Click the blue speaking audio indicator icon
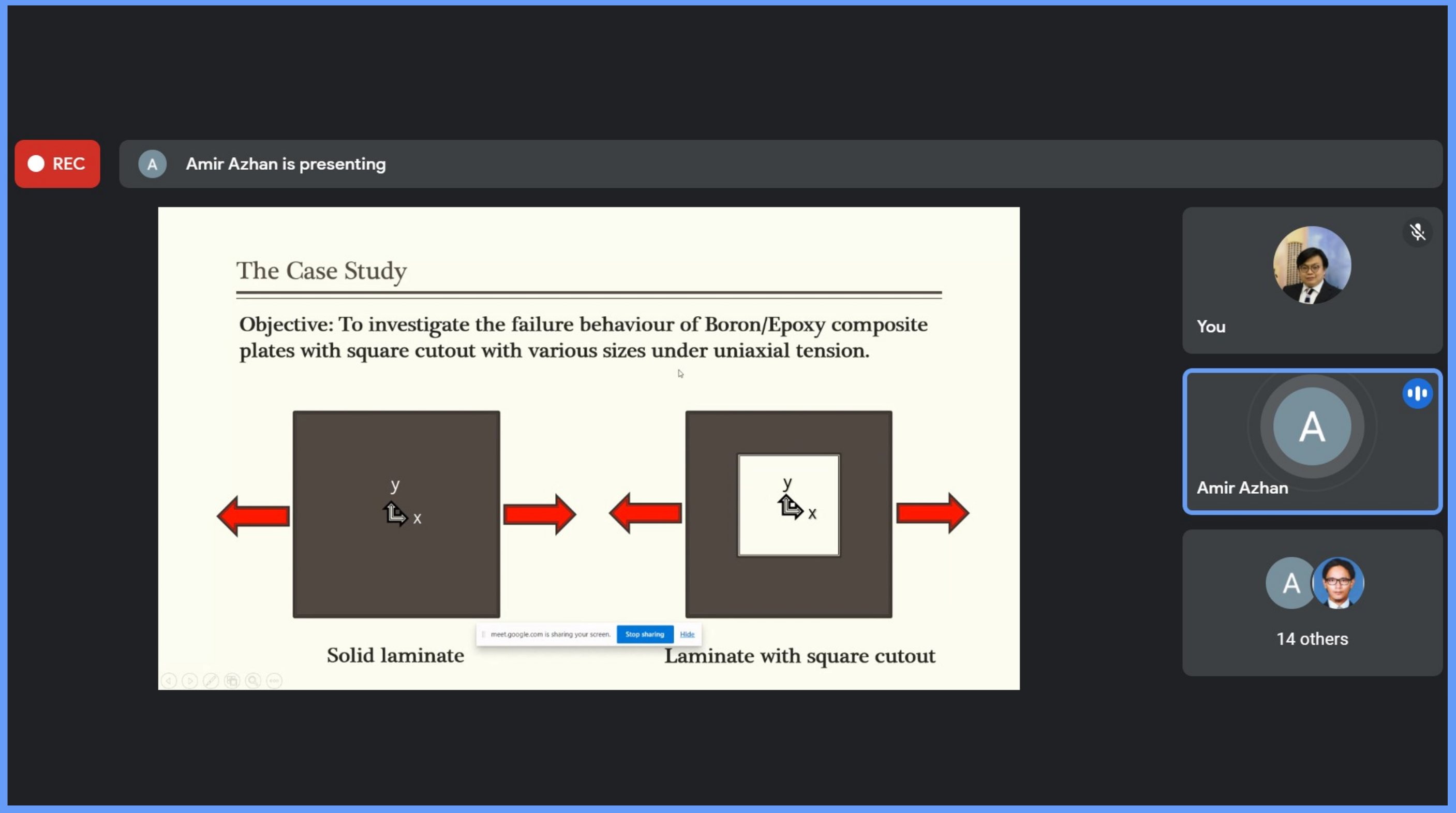 point(1417,393)
